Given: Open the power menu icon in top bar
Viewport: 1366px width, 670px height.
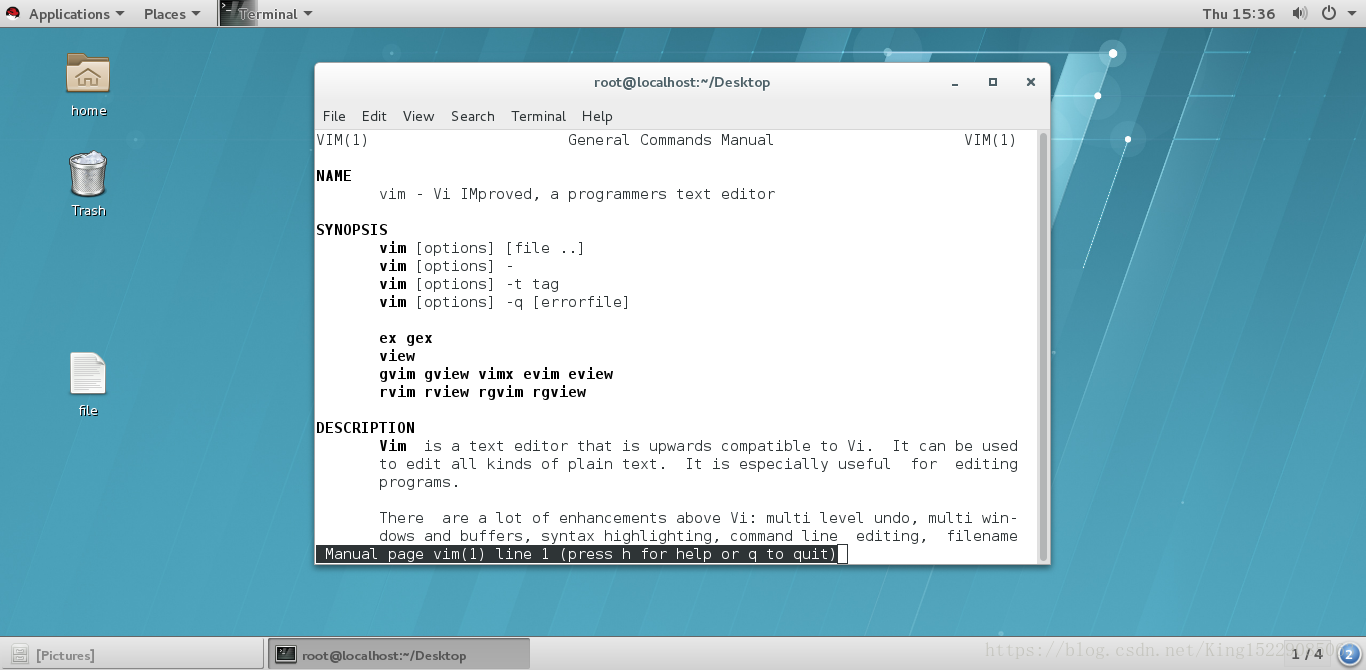Looking at the screenshot, I should (1328, 13).
